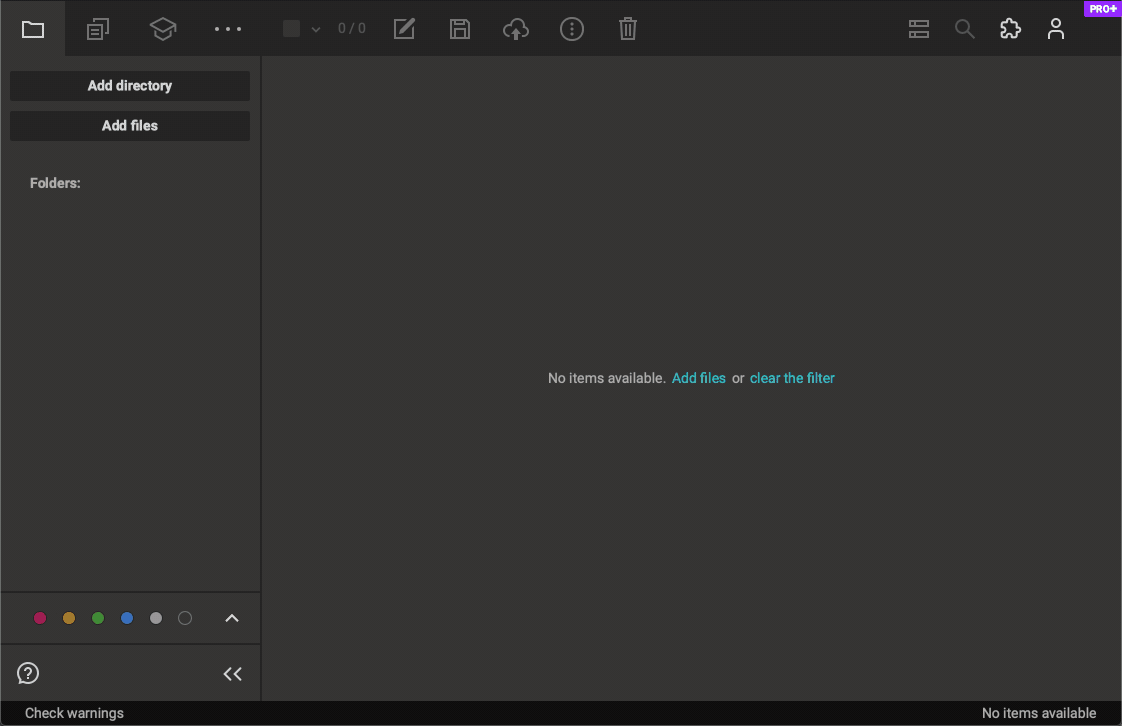
Task: Open the info menu in the toolbar
Action: [x=572, y=28]
